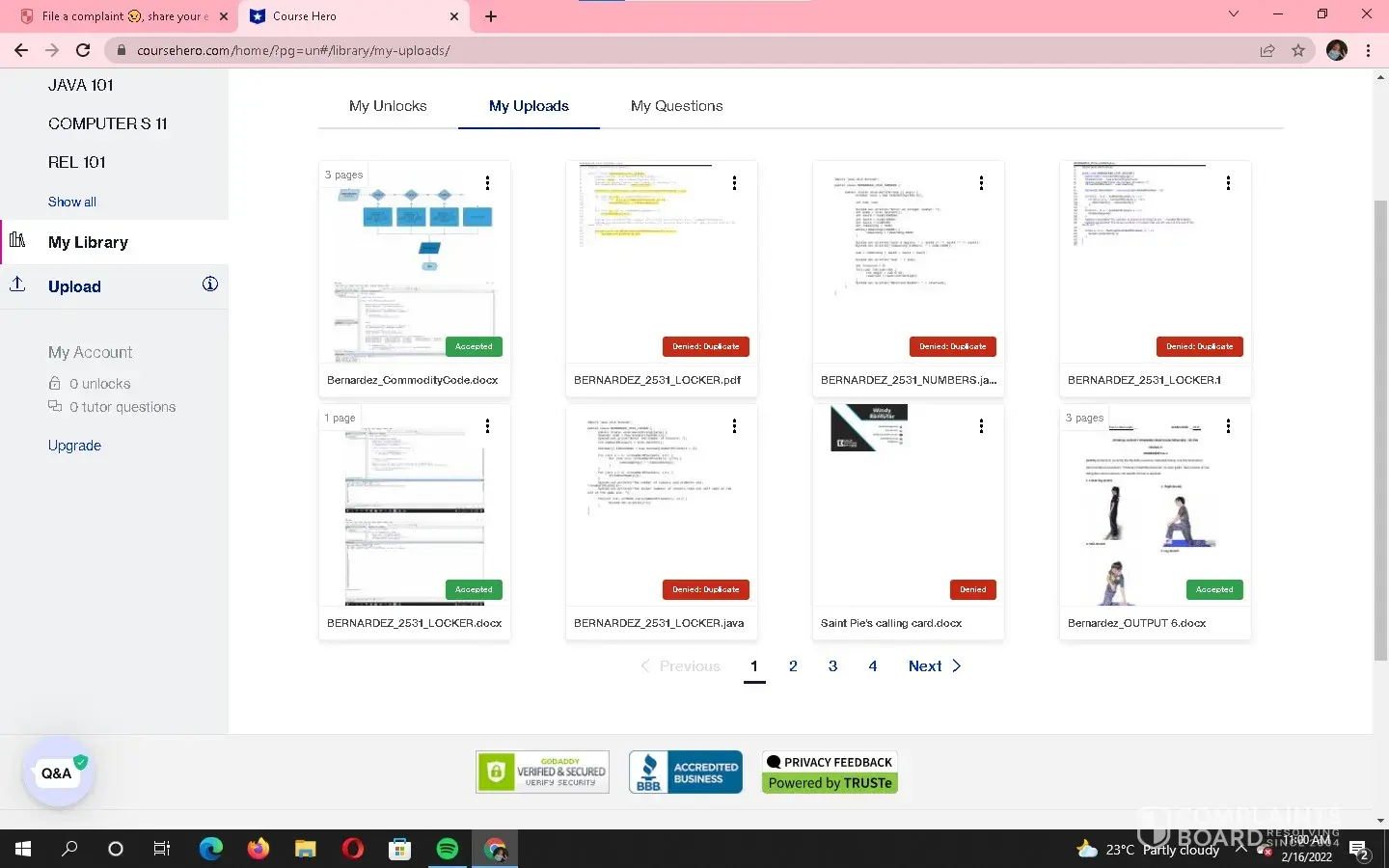
Task: Click the BBB Accredited Business badge
Action: click(x=686, y=772)
